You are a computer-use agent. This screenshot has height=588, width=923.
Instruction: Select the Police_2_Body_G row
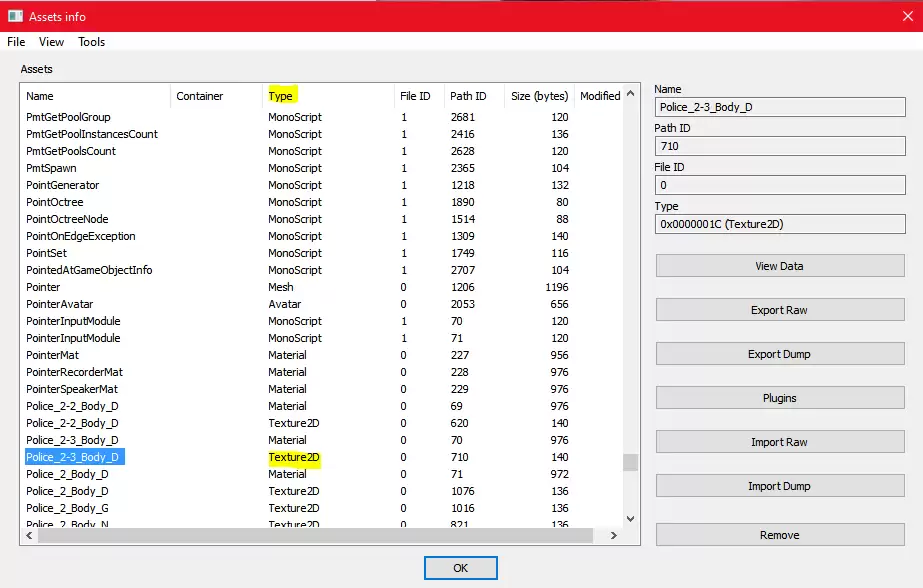click(321, 509)
